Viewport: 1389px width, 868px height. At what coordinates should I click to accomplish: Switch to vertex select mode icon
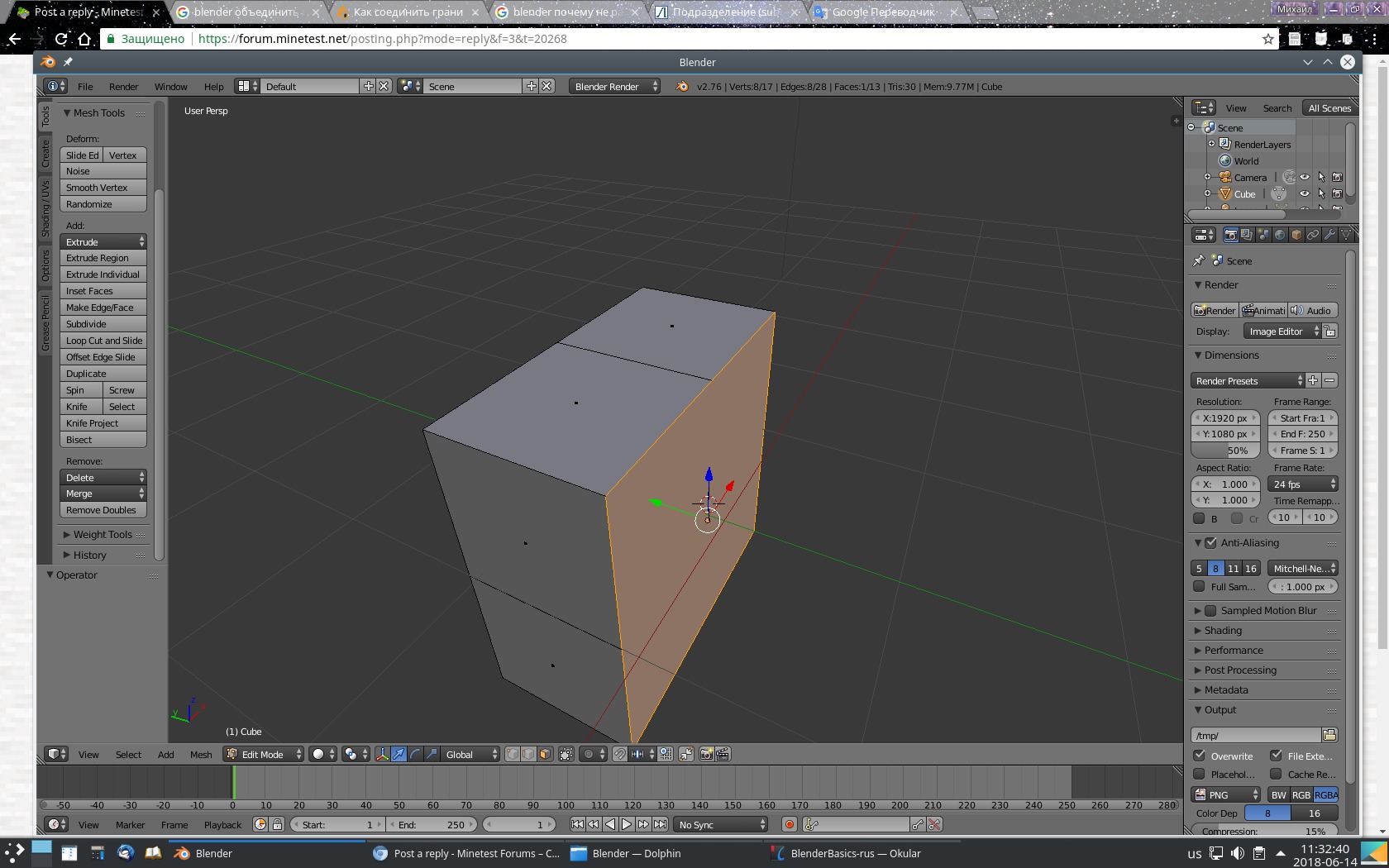click(x=513, y=754)
